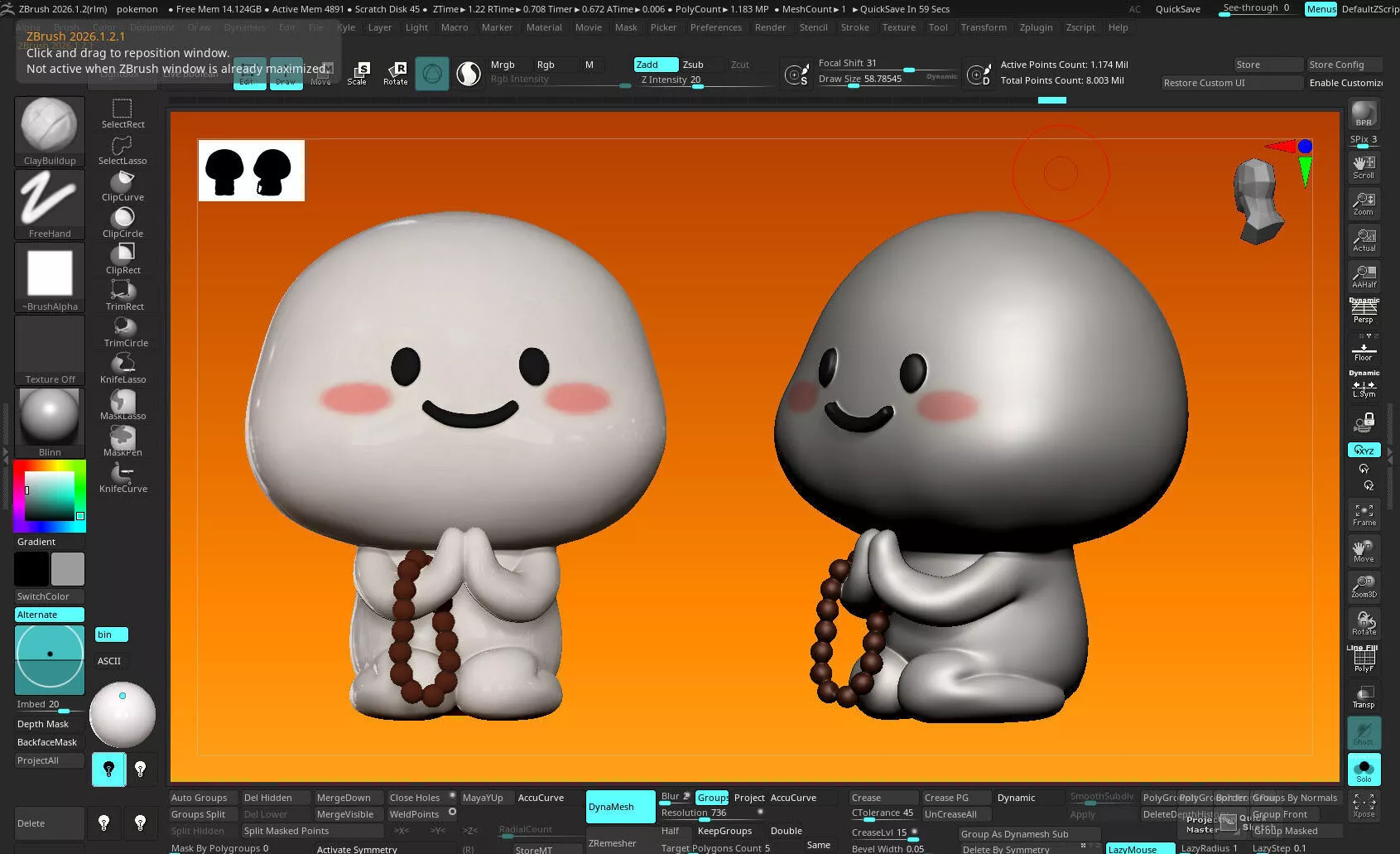Click Auto Groups
Image resolution: width=1400 pixels, height=854 pixels.
coord(203,798)
